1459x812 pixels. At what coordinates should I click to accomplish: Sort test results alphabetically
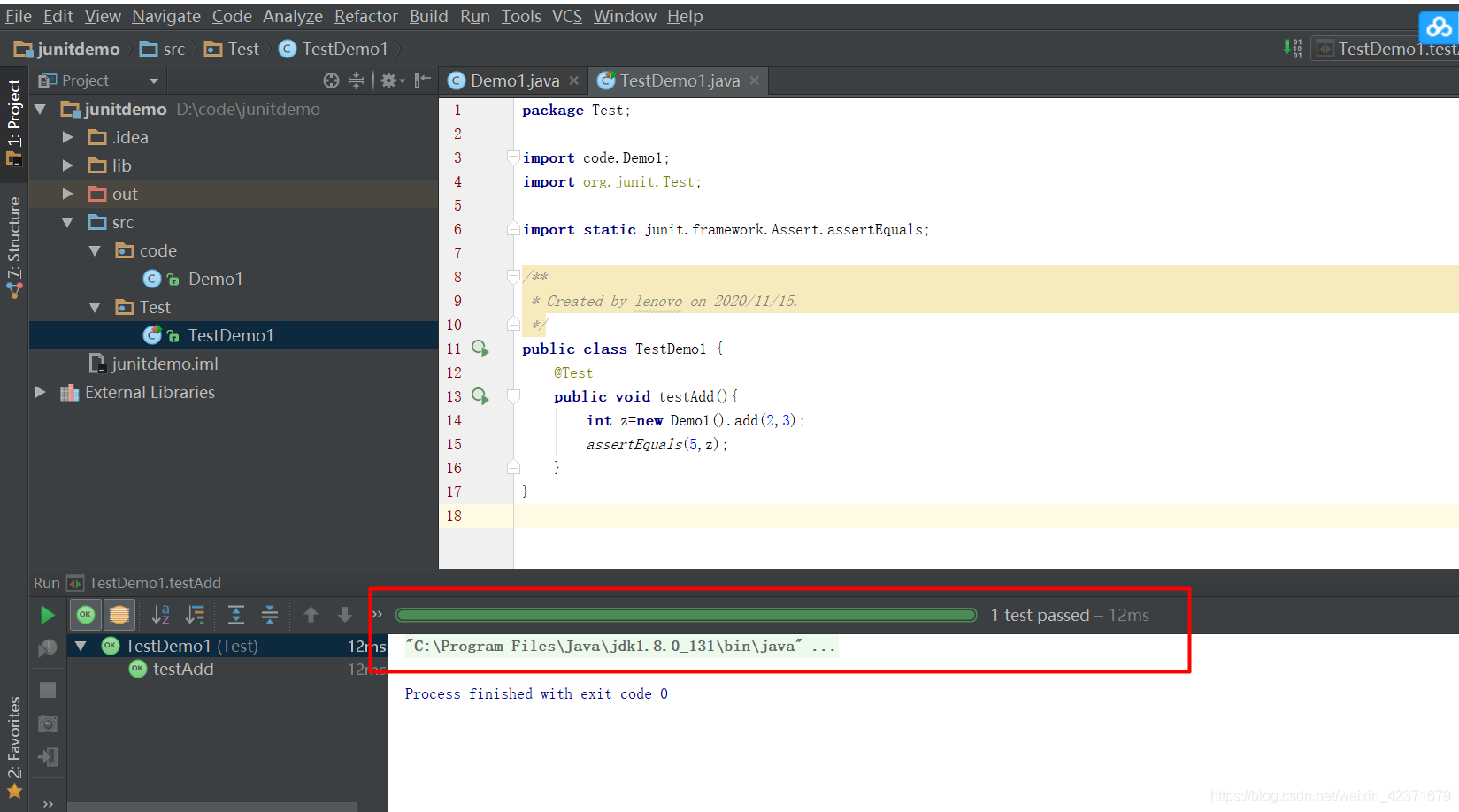161,614
